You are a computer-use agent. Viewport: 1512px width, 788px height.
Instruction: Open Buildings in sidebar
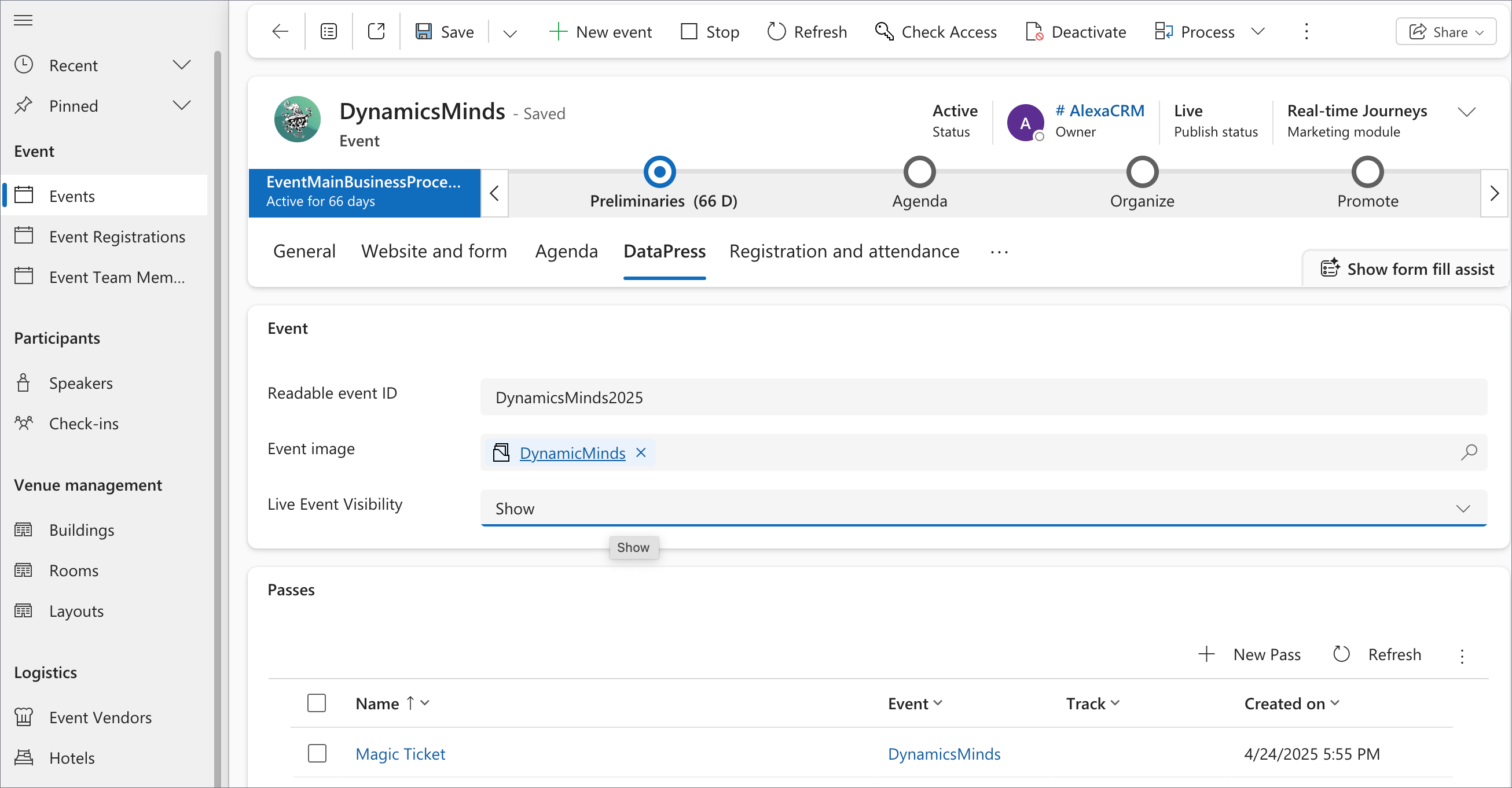104,530
